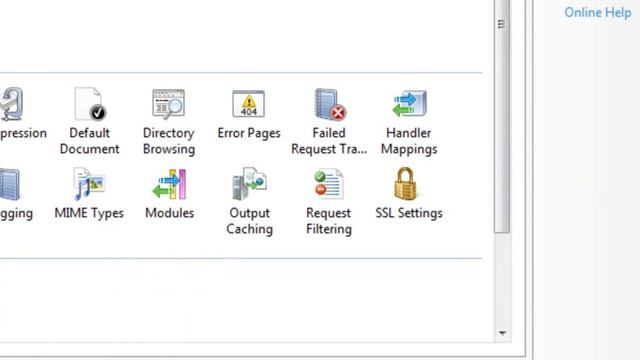Open the Output Caching icon

click(x=249, y=184)
